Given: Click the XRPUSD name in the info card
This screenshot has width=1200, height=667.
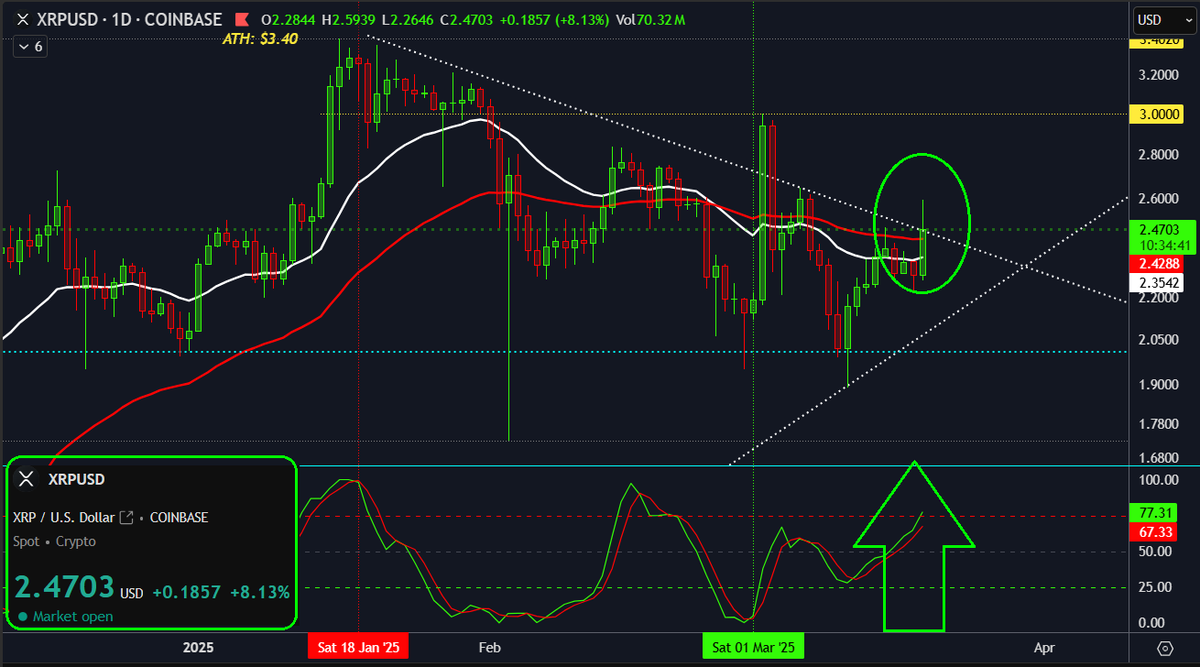Looking at the screenshot, I should (x=77, y=479).
